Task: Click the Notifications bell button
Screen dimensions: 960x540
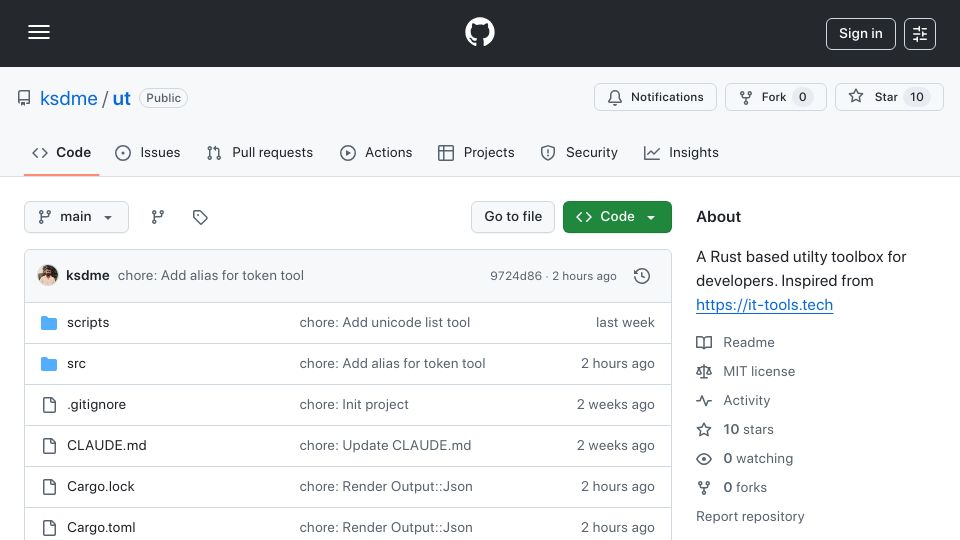Action: coord(655,97)
